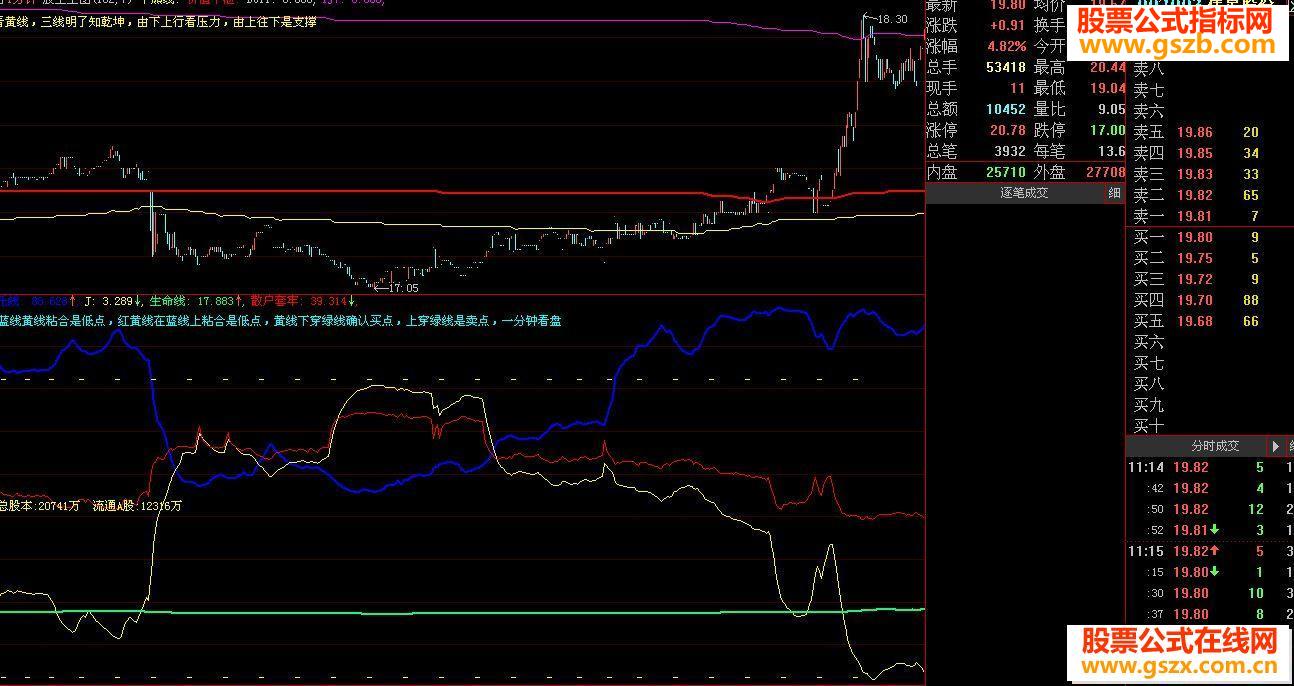Image resolution: width=1294 pixels, height=686 pixels.
Task: Click the 流通A股:12316万 label
Action: click(x=137, y=507)
